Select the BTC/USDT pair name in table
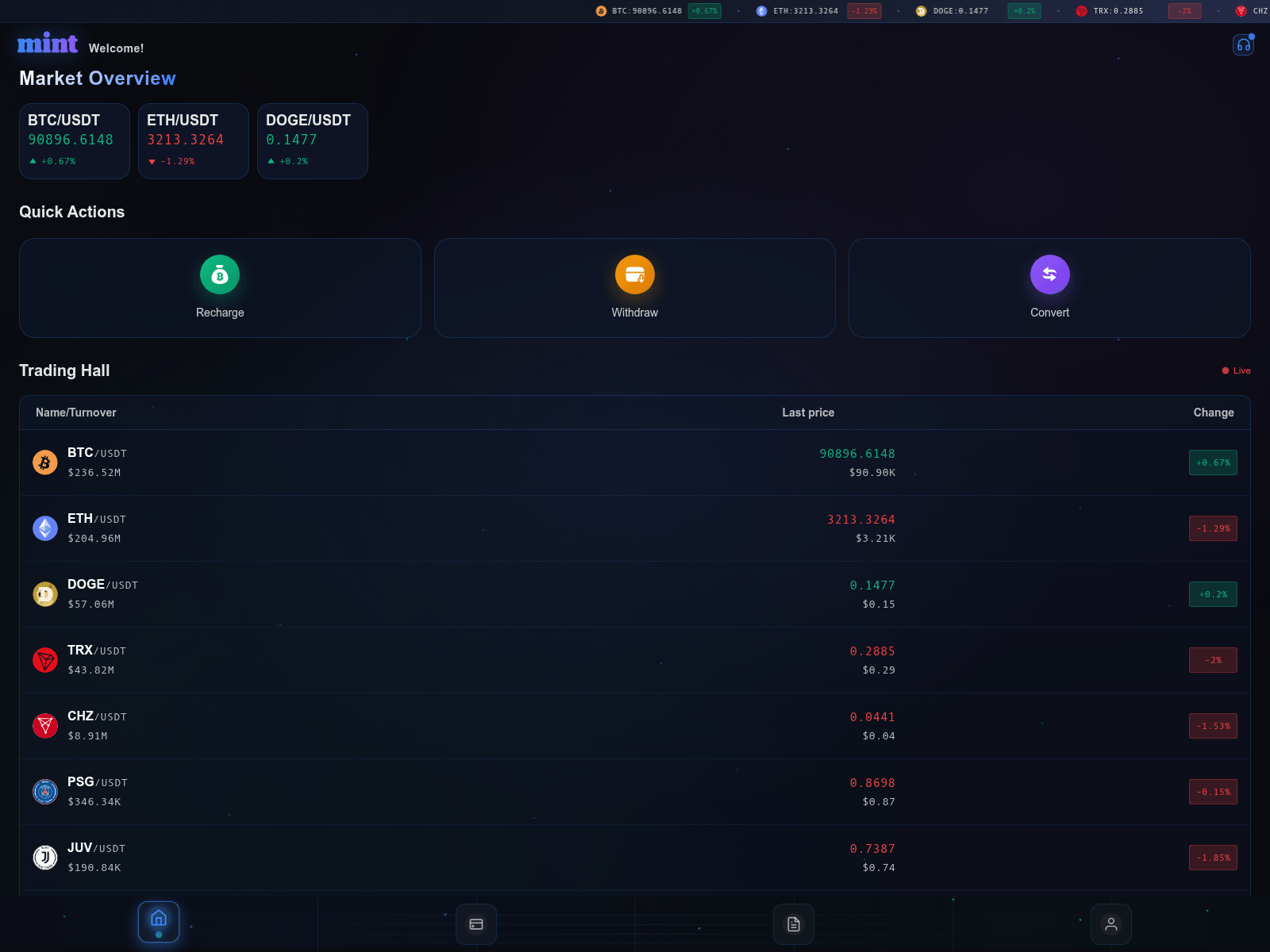 click(x=97, y=453)
